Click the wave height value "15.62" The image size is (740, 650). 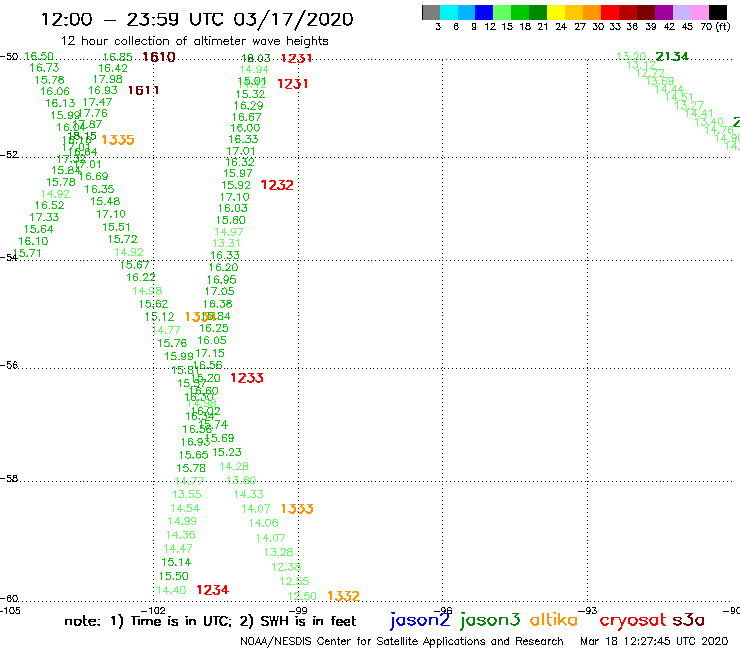pos(153,304)
